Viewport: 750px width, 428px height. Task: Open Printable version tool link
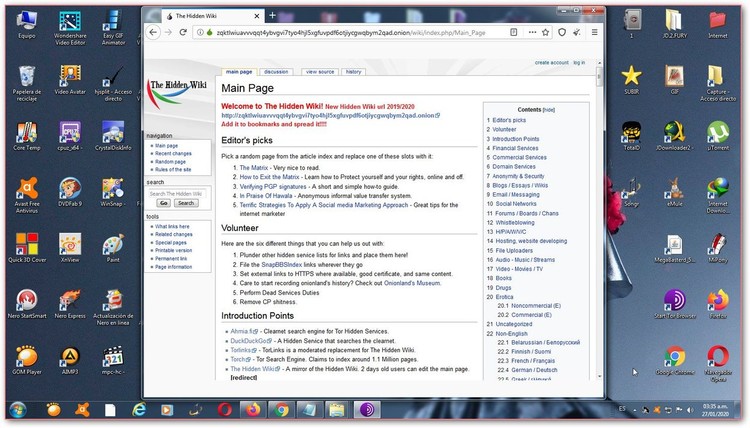(x=174, y=251)
